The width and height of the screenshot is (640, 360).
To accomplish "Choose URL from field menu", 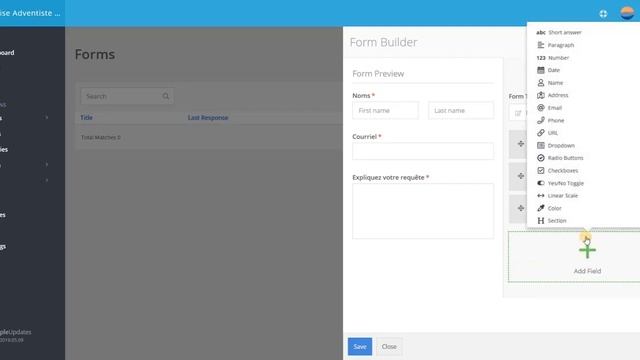I will coord(553,133).
